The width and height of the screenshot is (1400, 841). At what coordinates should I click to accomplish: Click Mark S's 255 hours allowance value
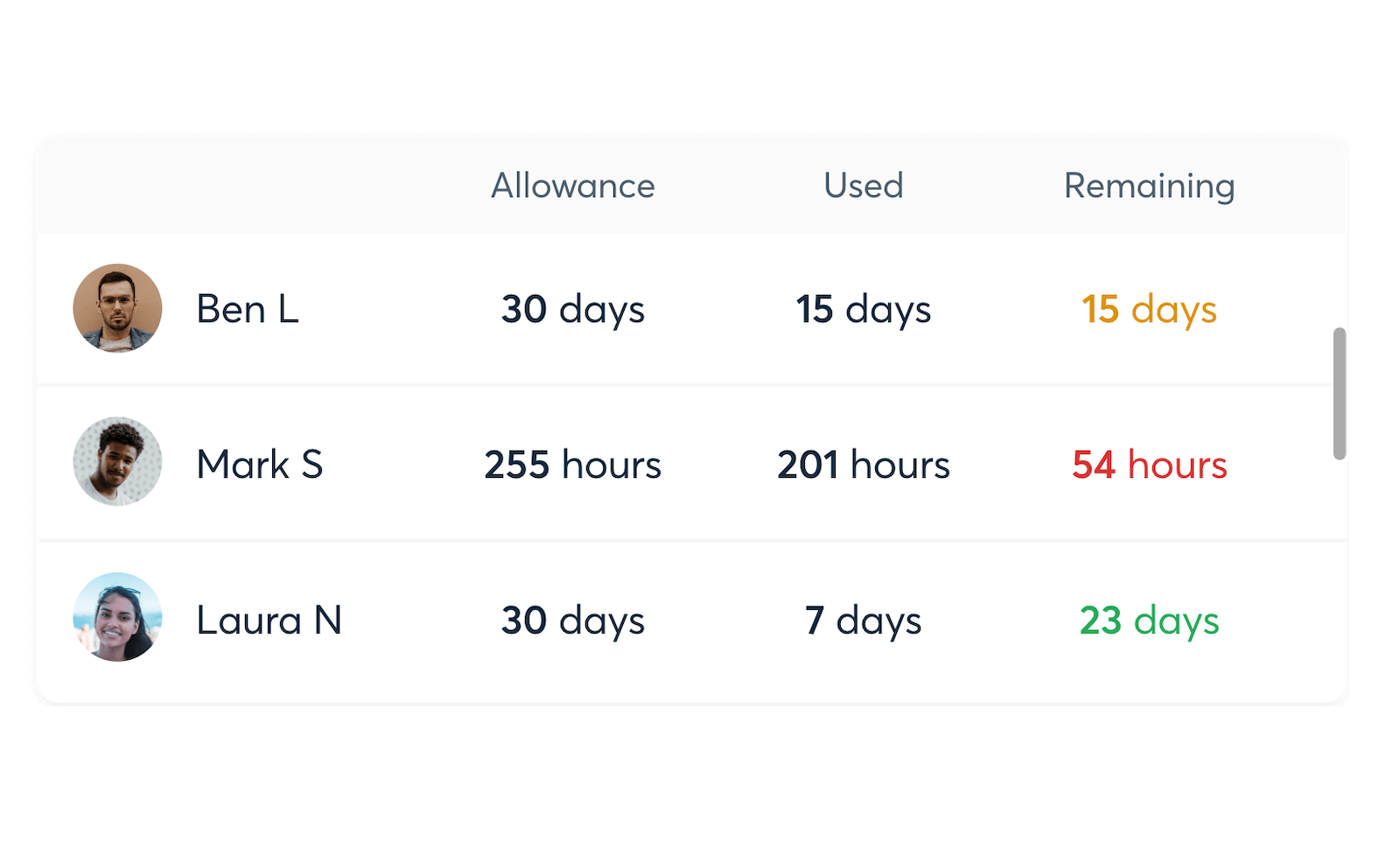coord(572,465)
